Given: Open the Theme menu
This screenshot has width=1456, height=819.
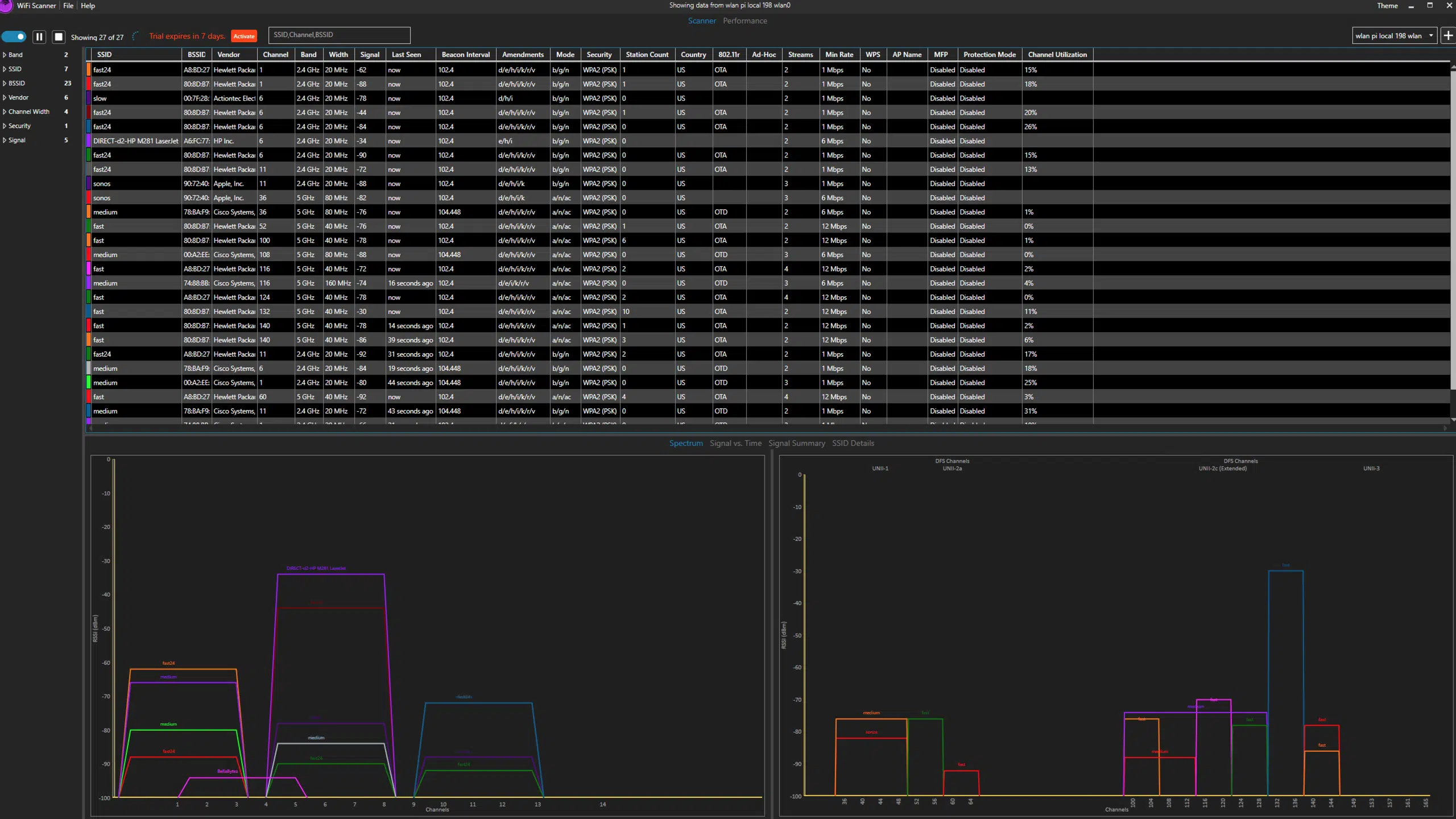Looking at the screenshot, I should pos(1387,6).
